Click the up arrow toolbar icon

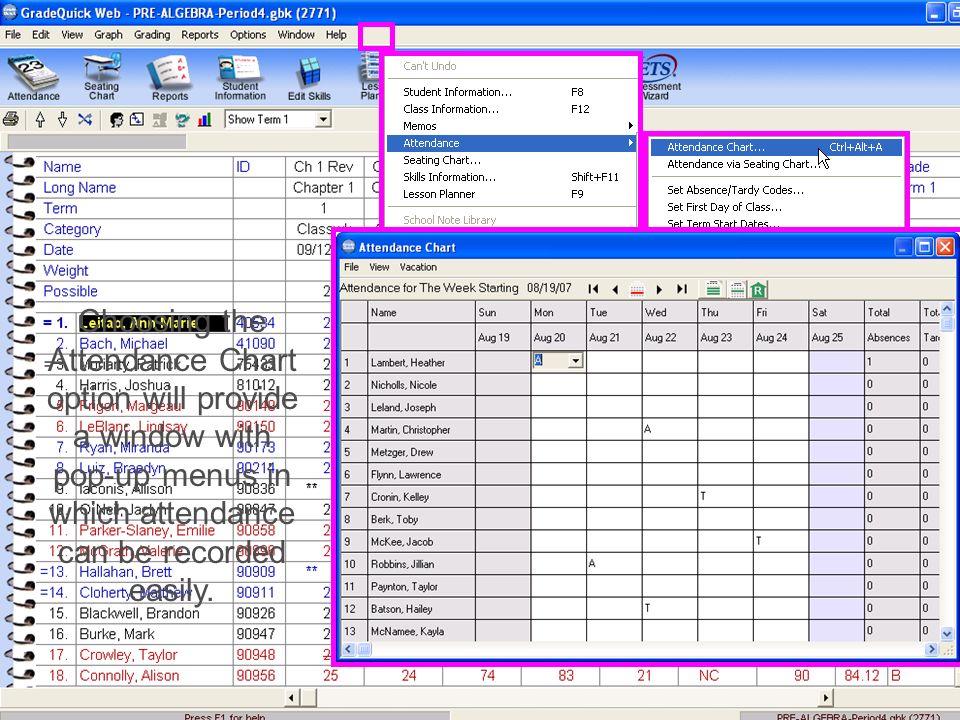[x=40, y=119]
